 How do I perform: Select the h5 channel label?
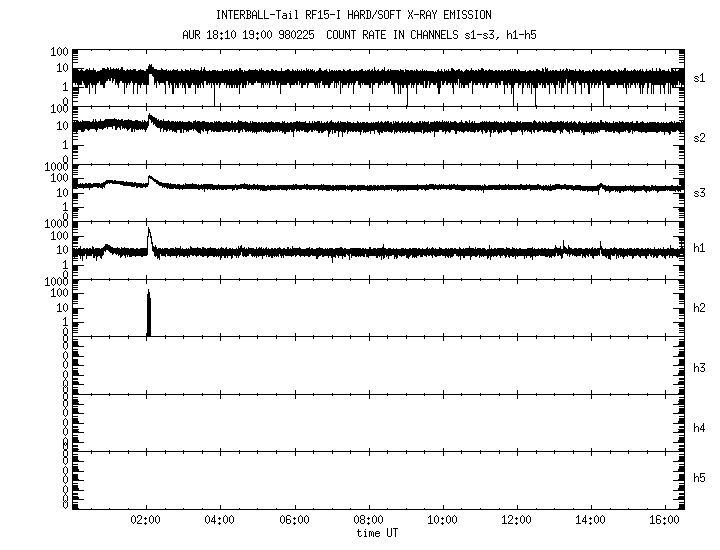699,479
